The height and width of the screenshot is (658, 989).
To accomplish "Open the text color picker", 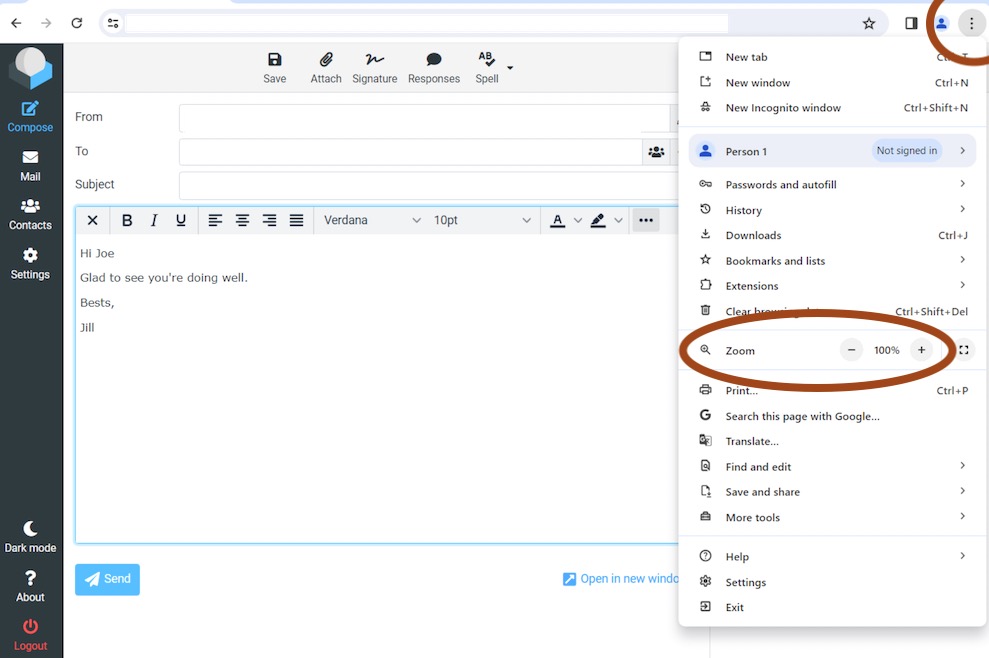I will tap(558, 220).
